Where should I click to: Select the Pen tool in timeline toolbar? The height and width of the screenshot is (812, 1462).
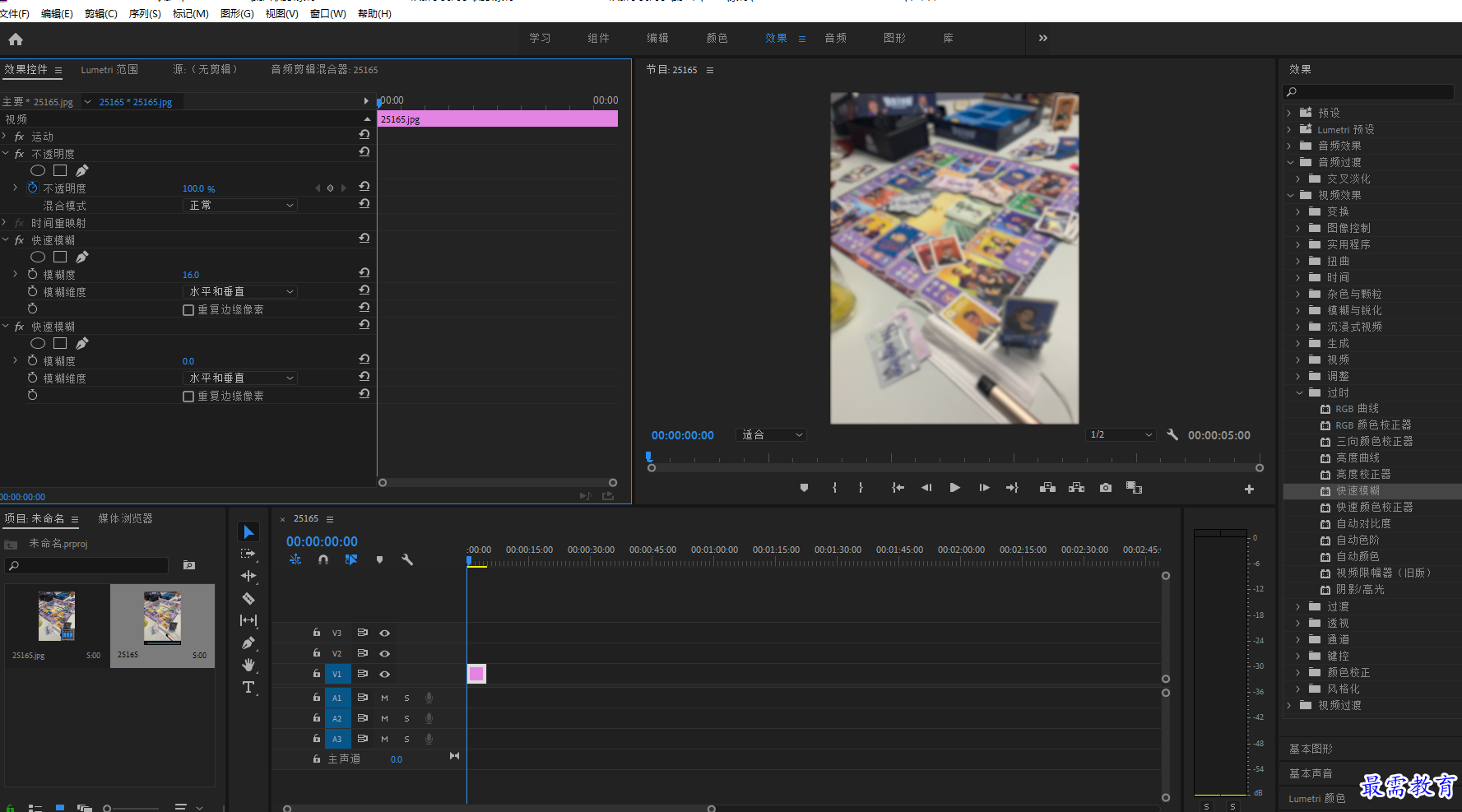248,643
